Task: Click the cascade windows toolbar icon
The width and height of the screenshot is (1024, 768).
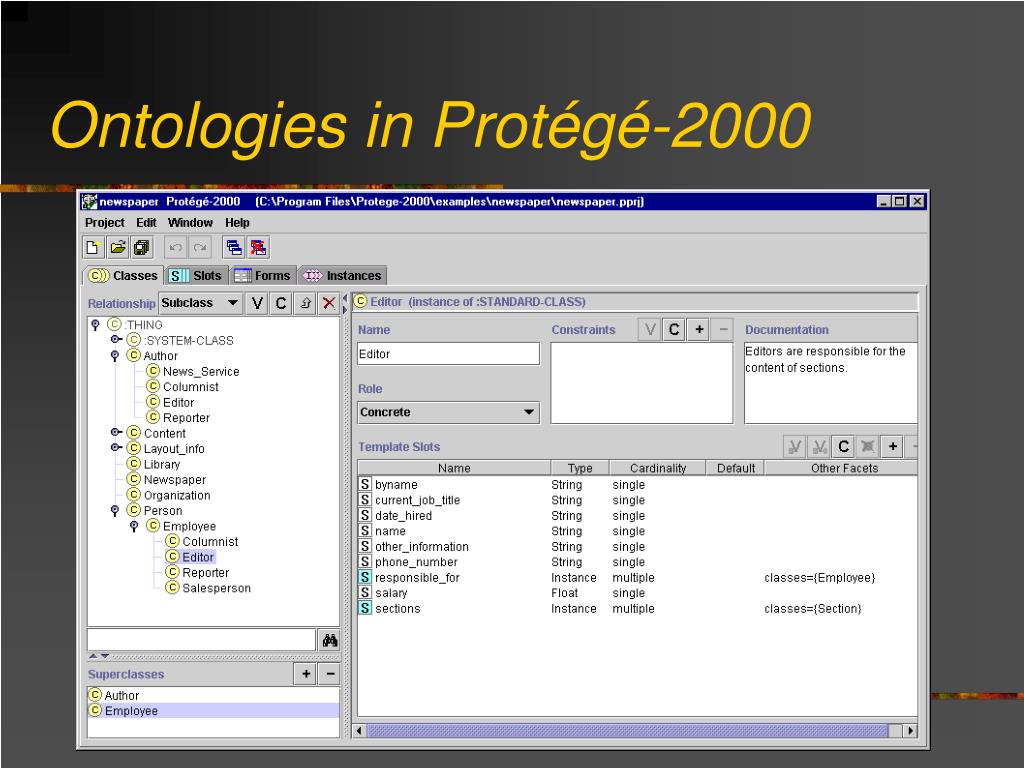Action: 234,248
